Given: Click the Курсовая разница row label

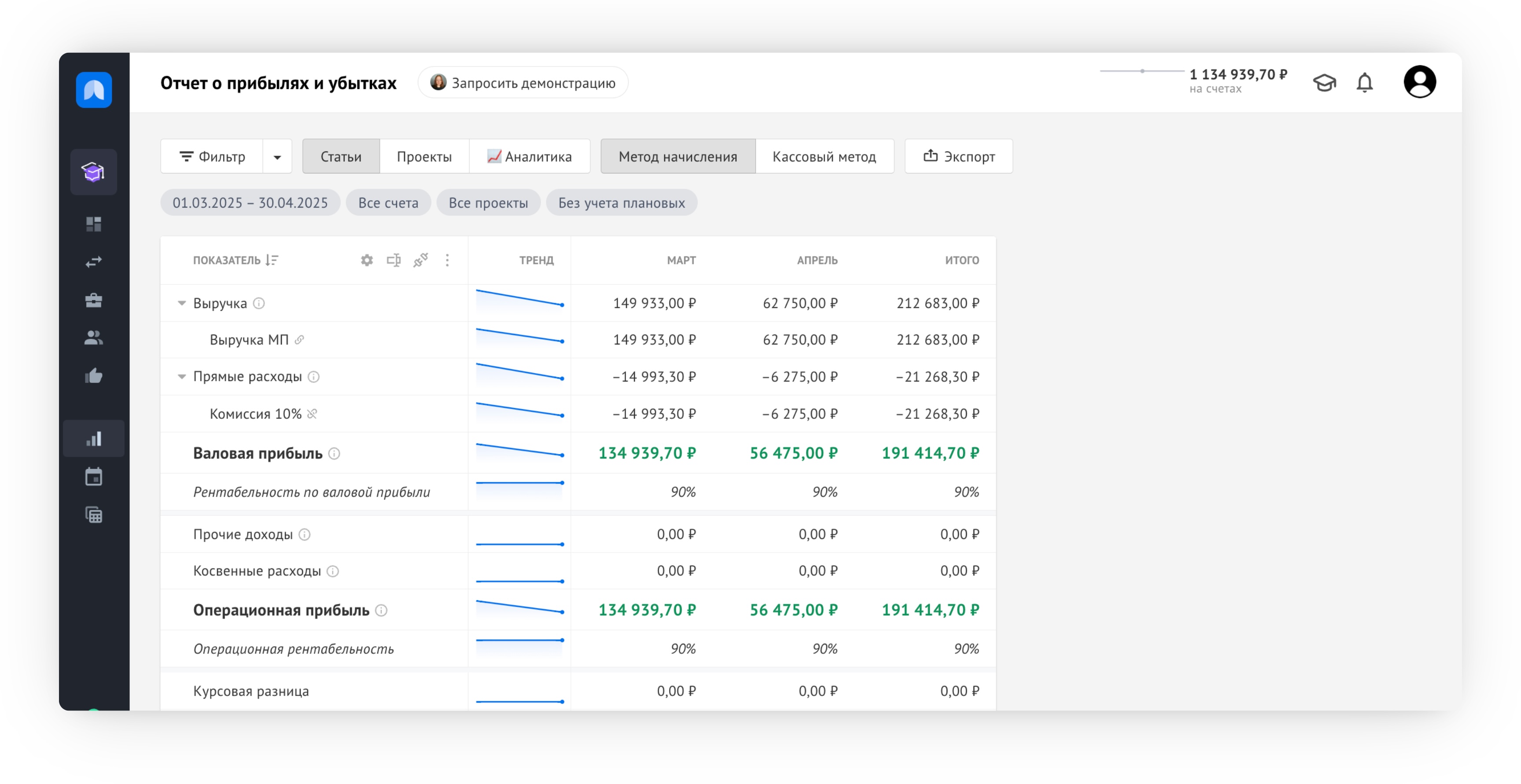Looking at the screenshot, I should 251,691.
